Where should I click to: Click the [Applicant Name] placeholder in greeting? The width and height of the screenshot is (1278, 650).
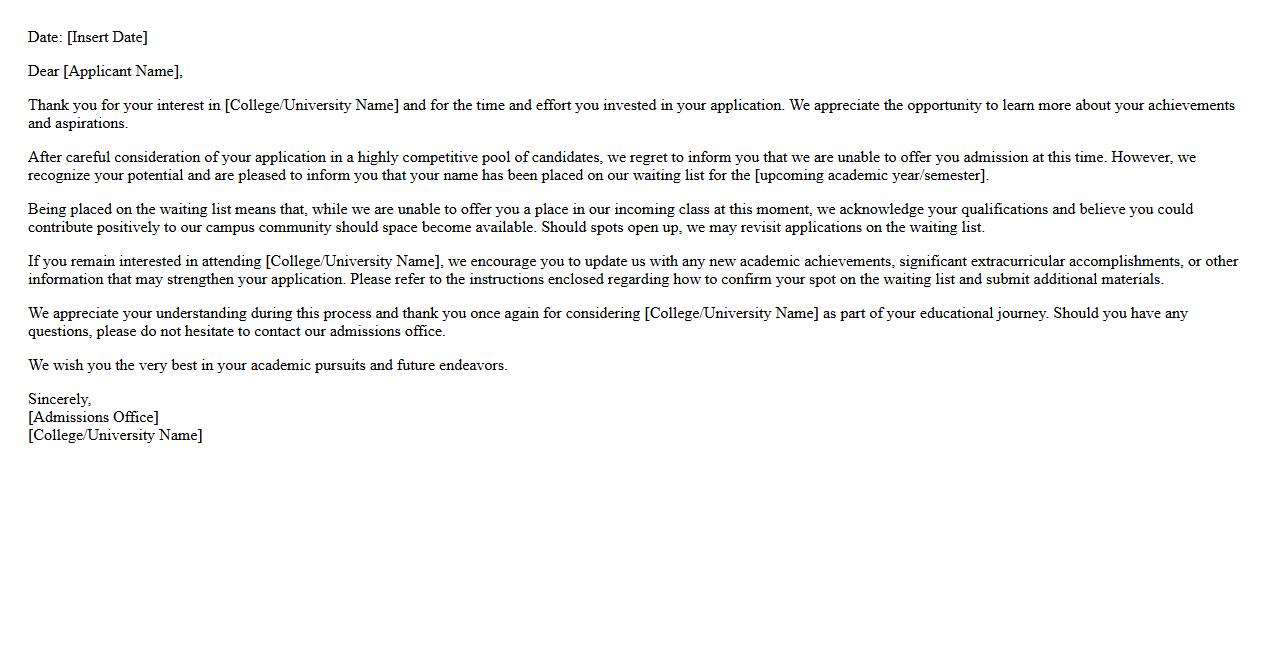tap(121, 72)
